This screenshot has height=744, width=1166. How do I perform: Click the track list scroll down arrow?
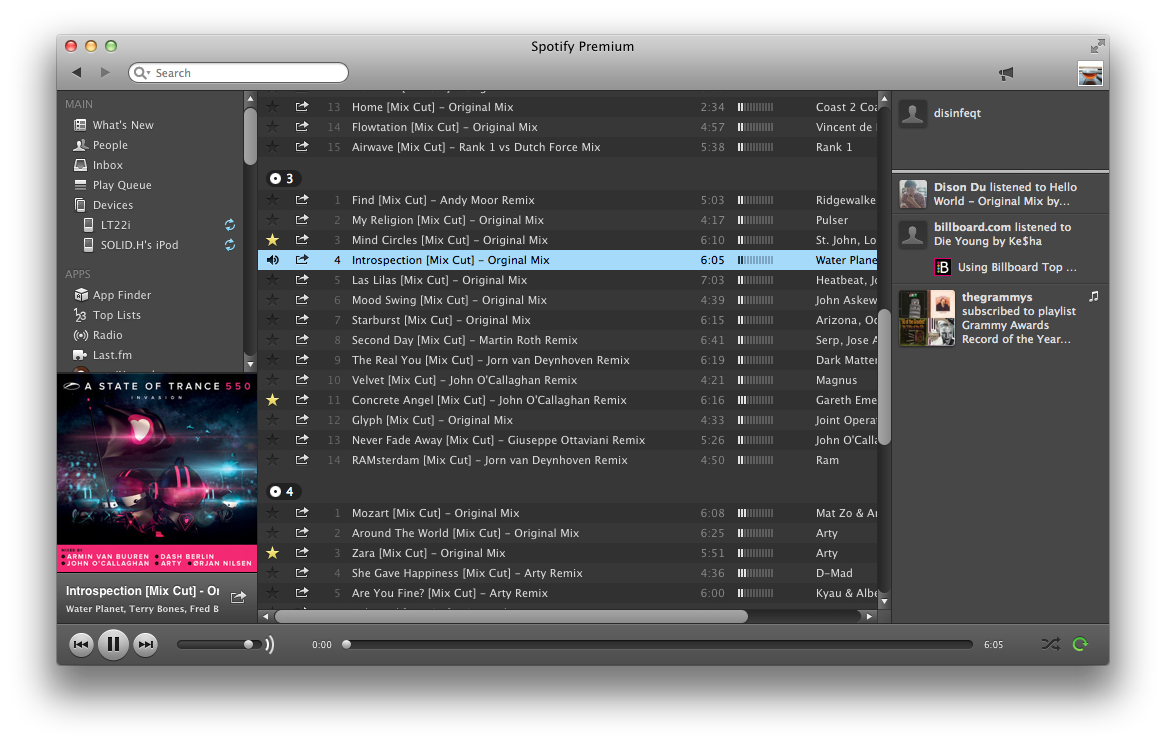click(884, 601)
